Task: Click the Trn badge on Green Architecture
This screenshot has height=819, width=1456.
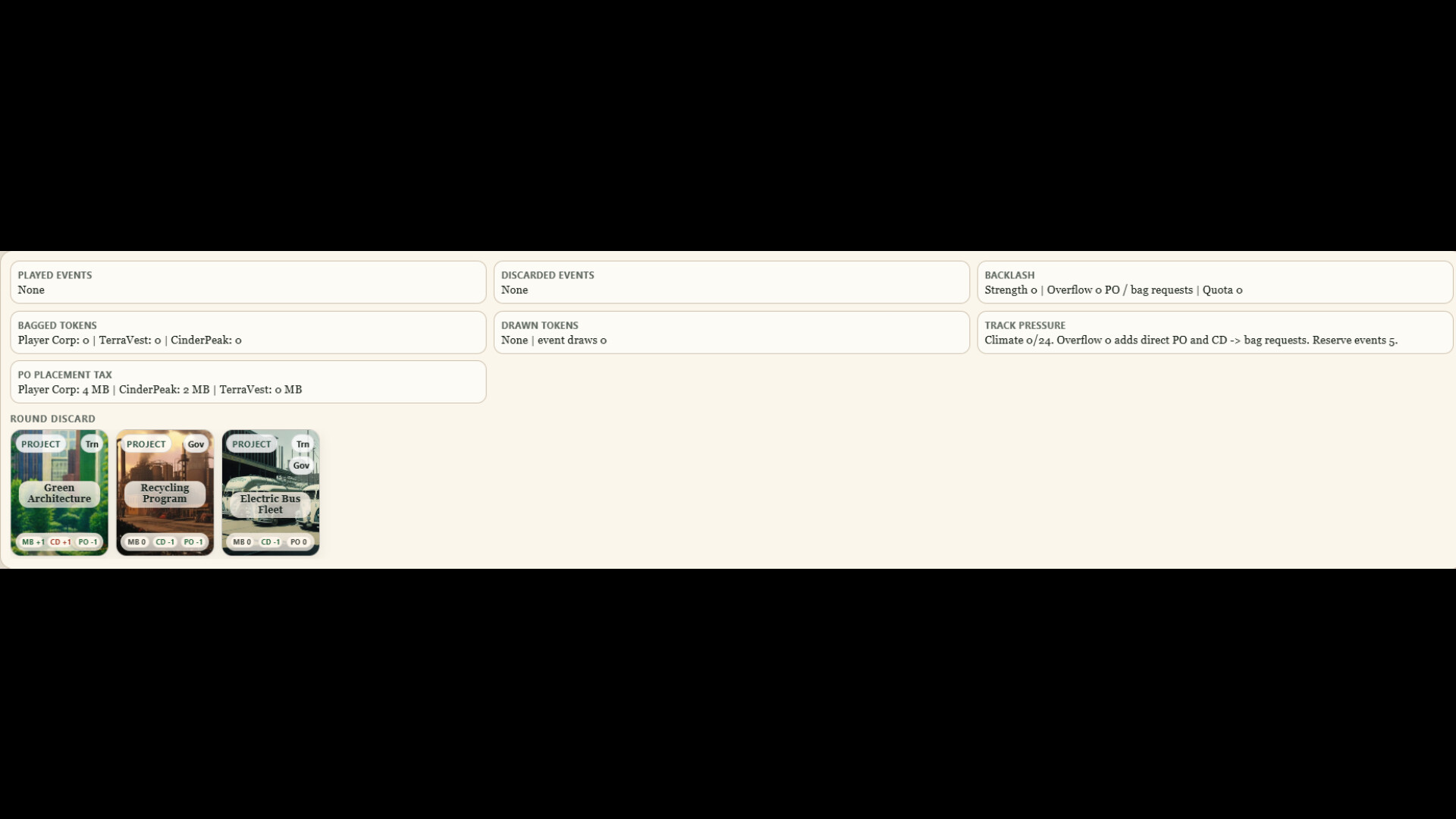Action: [x=92, y=444]
